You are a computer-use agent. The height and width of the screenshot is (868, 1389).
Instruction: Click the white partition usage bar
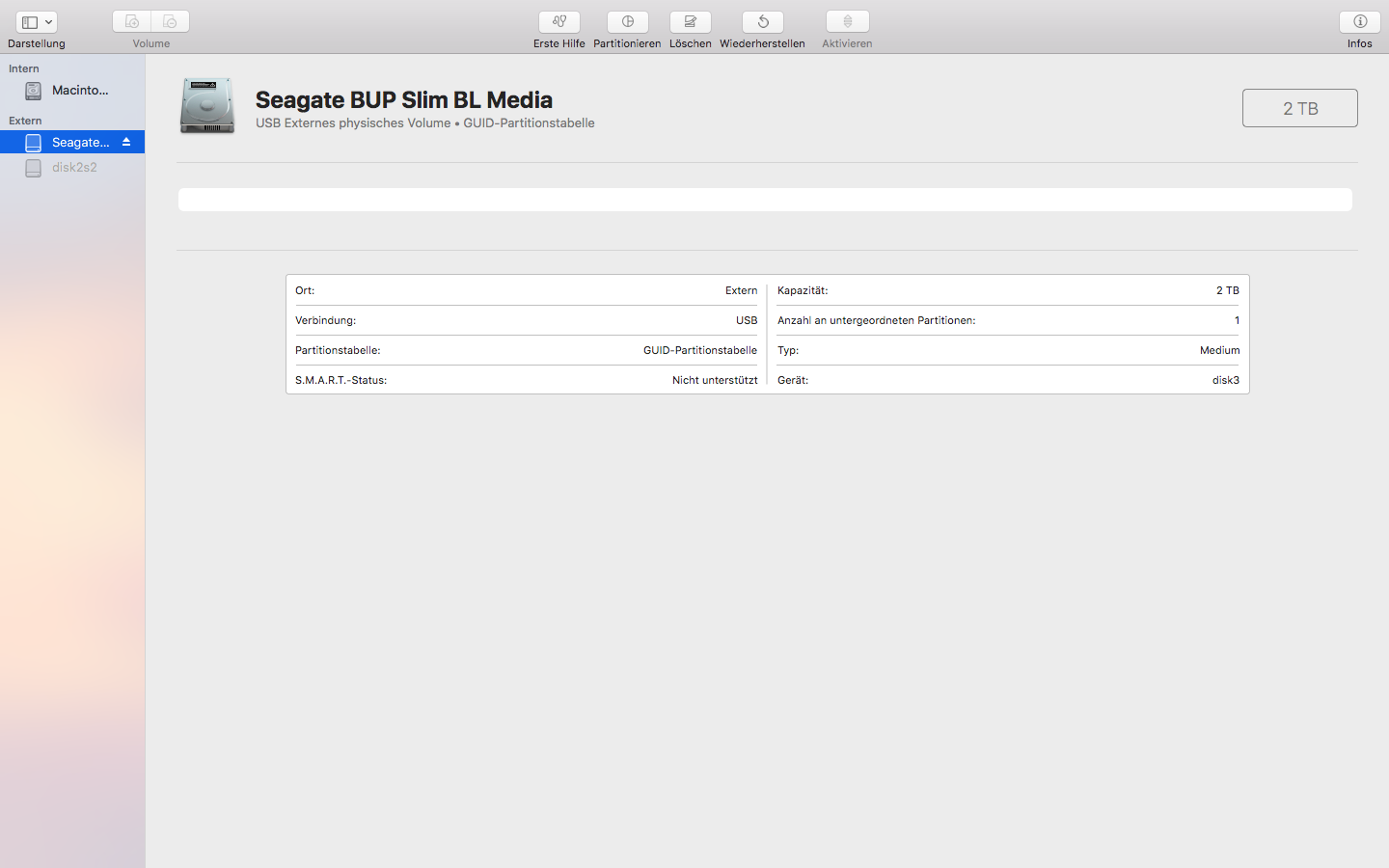click(x=765, y=200)
